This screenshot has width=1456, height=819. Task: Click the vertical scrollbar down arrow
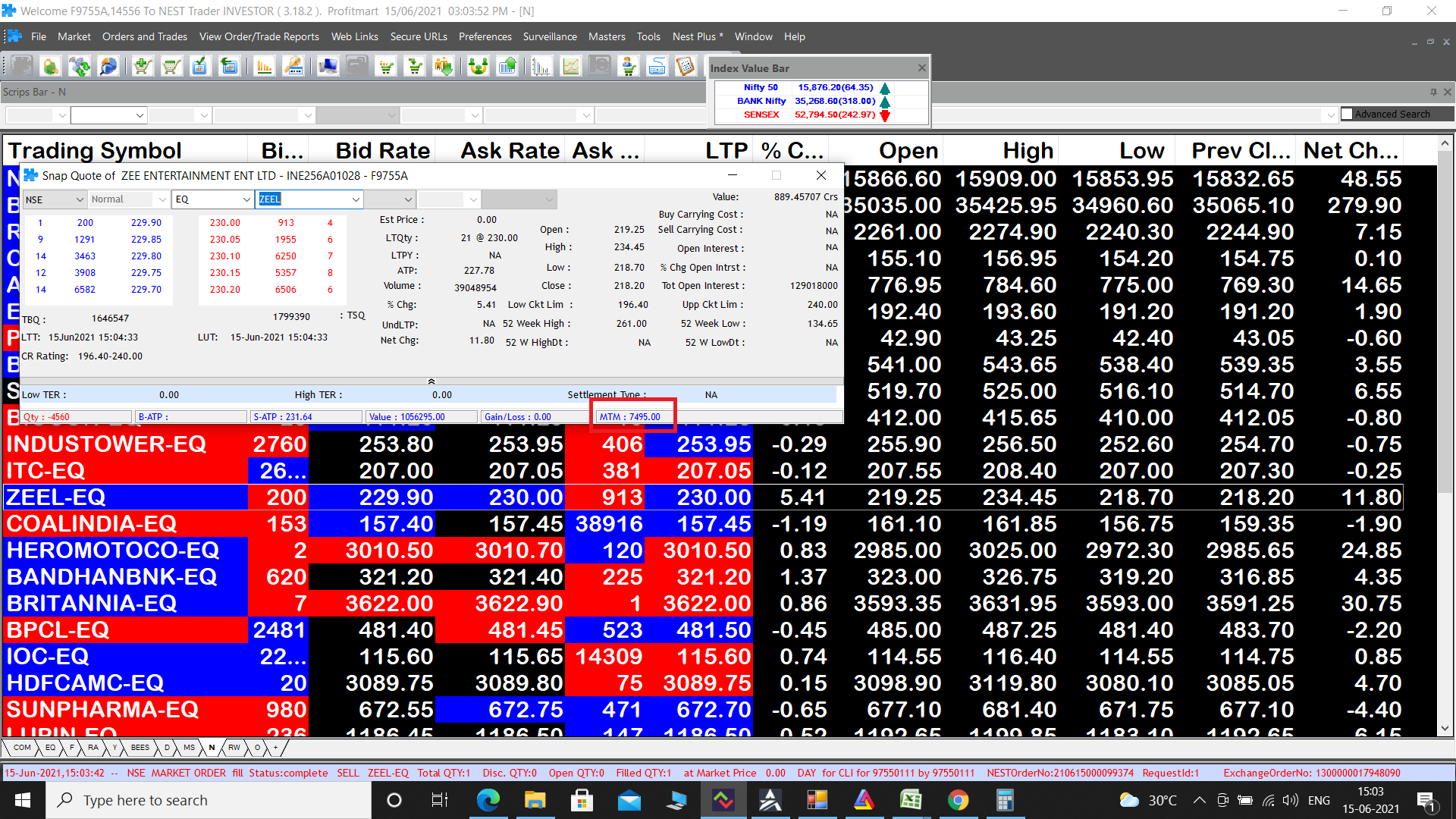pos(1445,728)
